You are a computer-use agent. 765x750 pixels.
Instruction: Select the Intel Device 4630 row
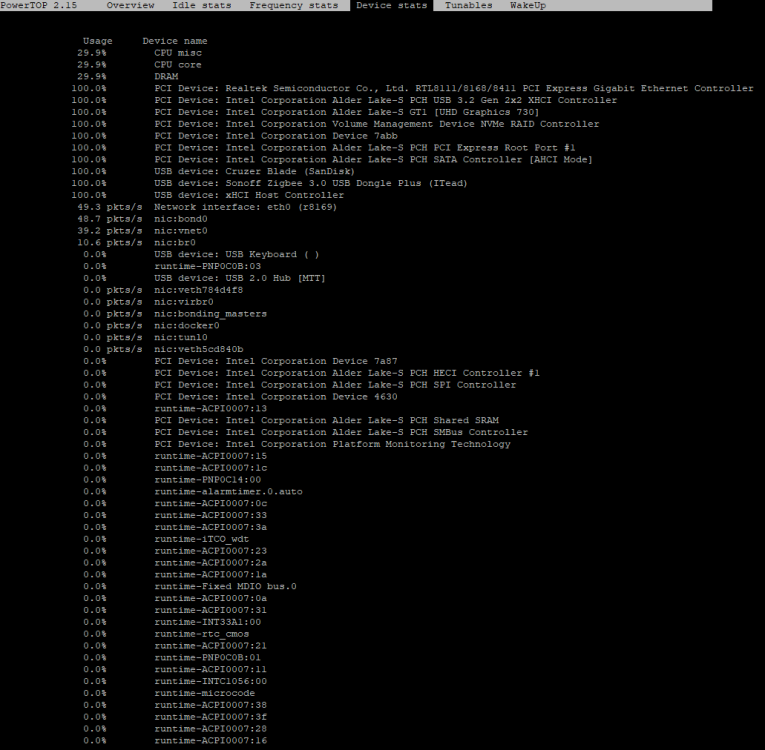coord(240,397)
